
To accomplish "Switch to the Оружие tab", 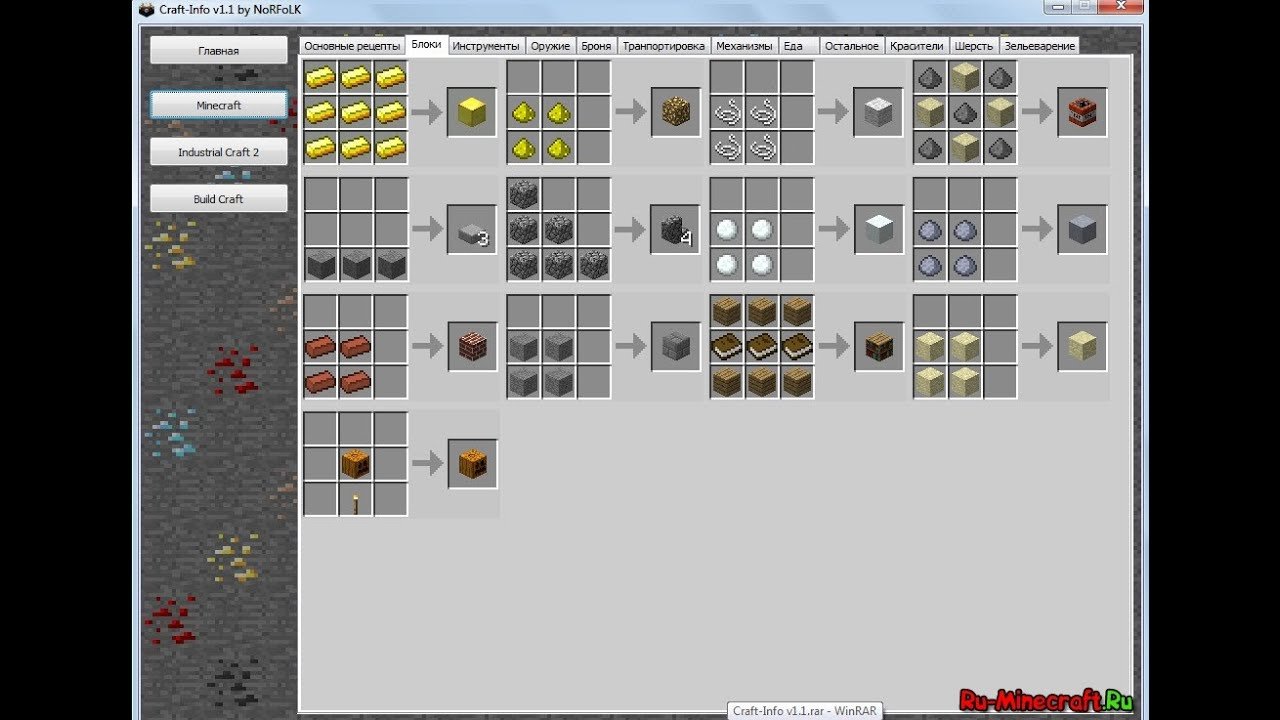I will 550,46.
